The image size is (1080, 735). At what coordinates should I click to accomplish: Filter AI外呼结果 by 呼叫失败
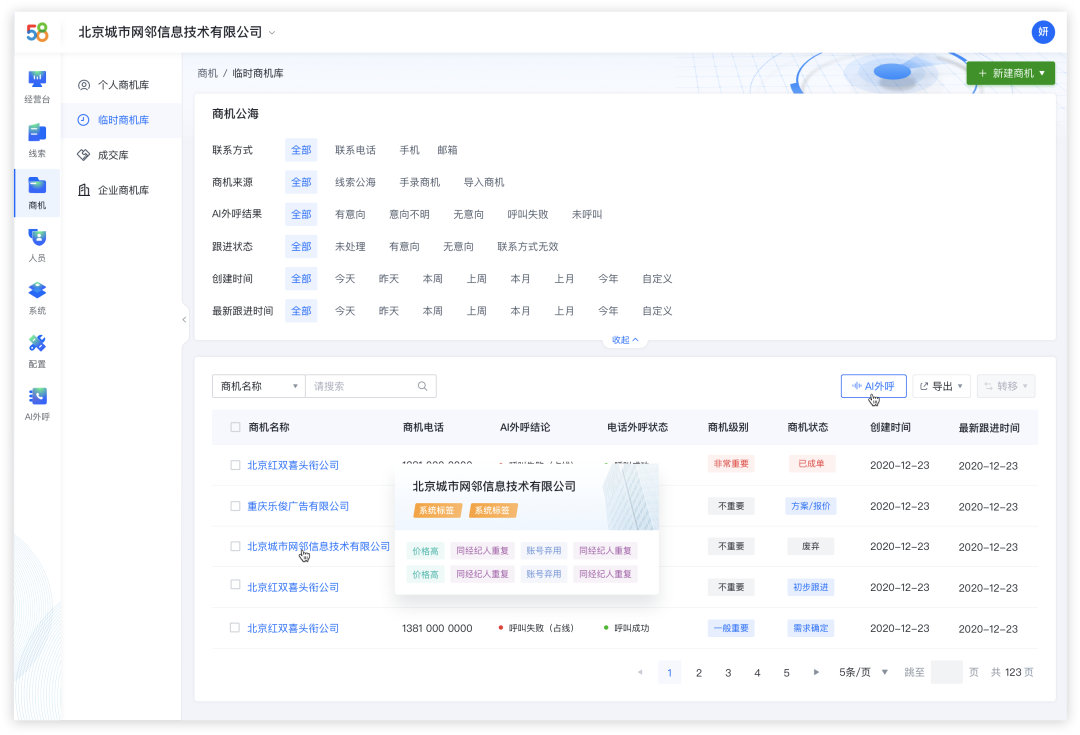coord(528,215)
